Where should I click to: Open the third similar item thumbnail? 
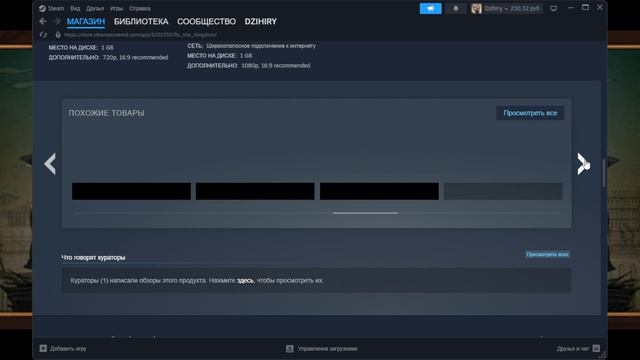pos(379,191)
